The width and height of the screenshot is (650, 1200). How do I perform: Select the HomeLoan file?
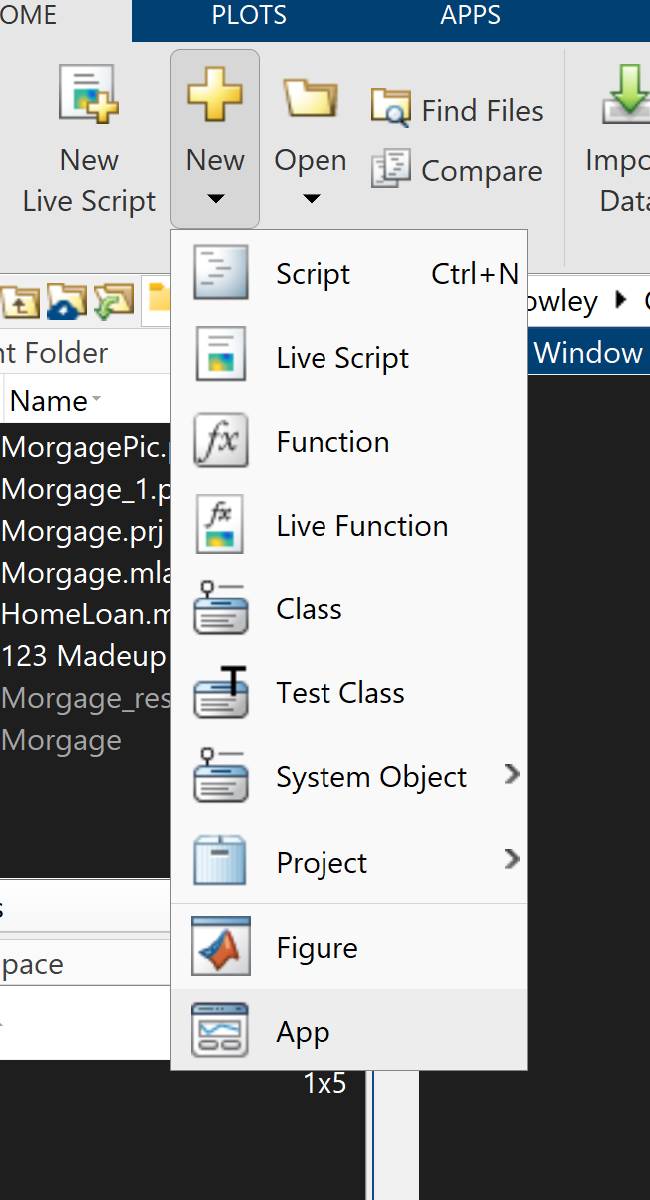point(85,614)
